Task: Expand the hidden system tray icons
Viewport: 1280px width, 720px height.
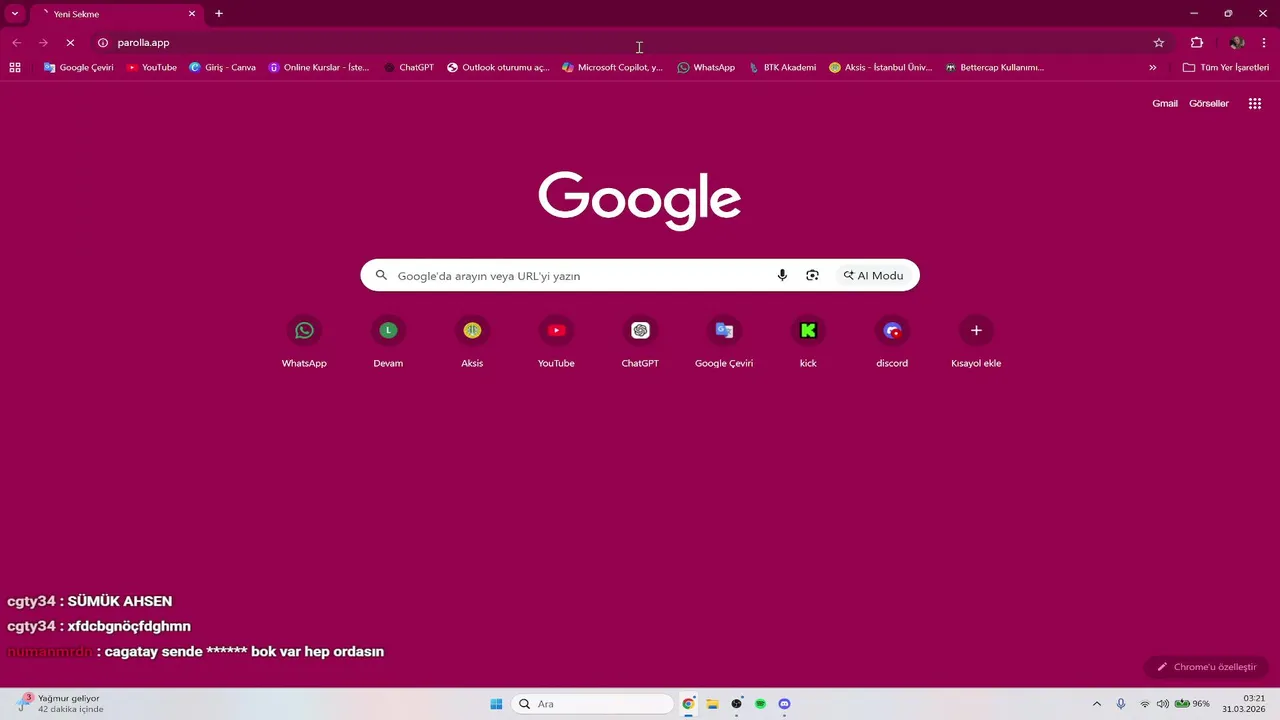Action: [1097, 704]
